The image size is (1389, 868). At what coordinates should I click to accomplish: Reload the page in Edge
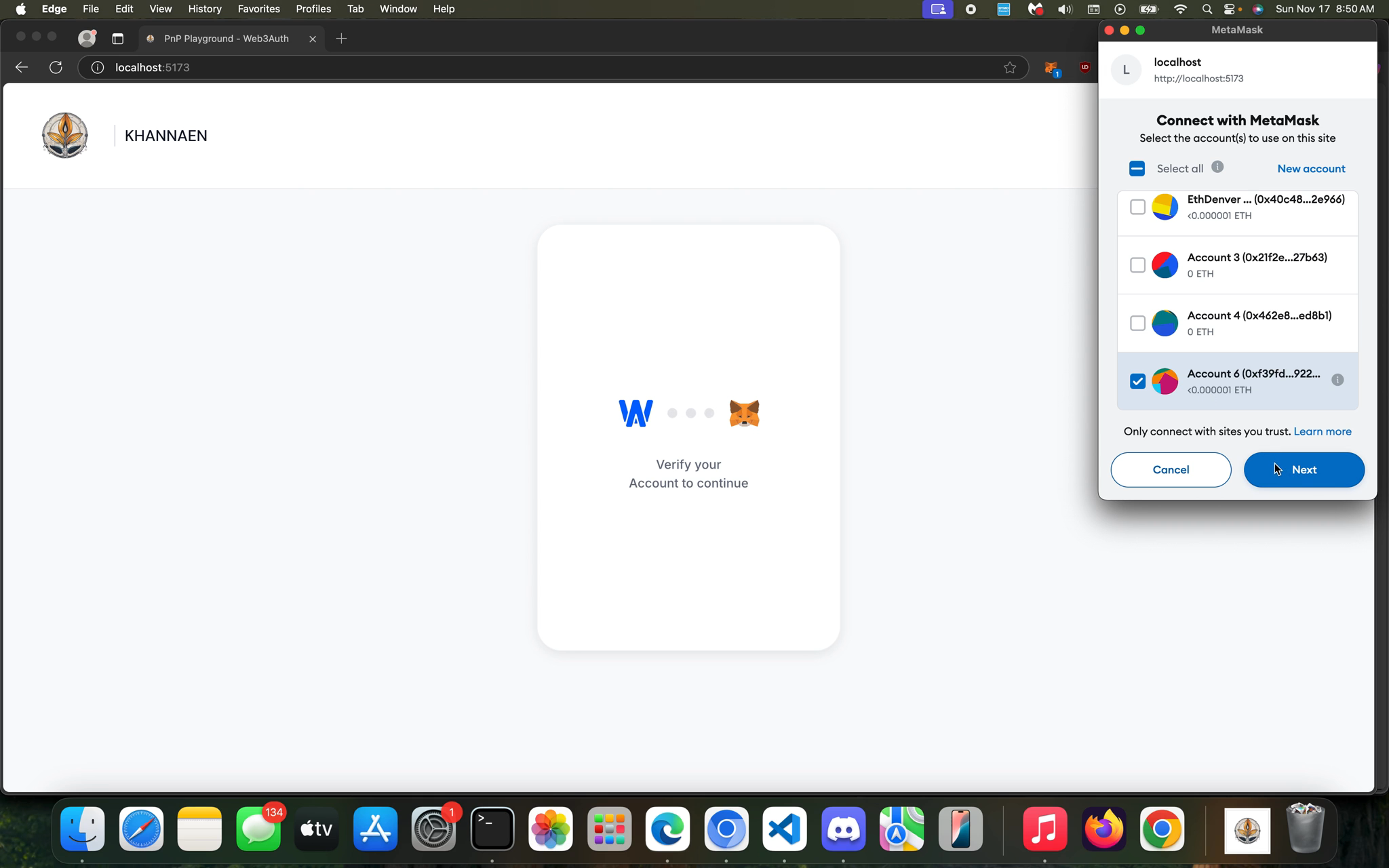(x=56, y=67)
